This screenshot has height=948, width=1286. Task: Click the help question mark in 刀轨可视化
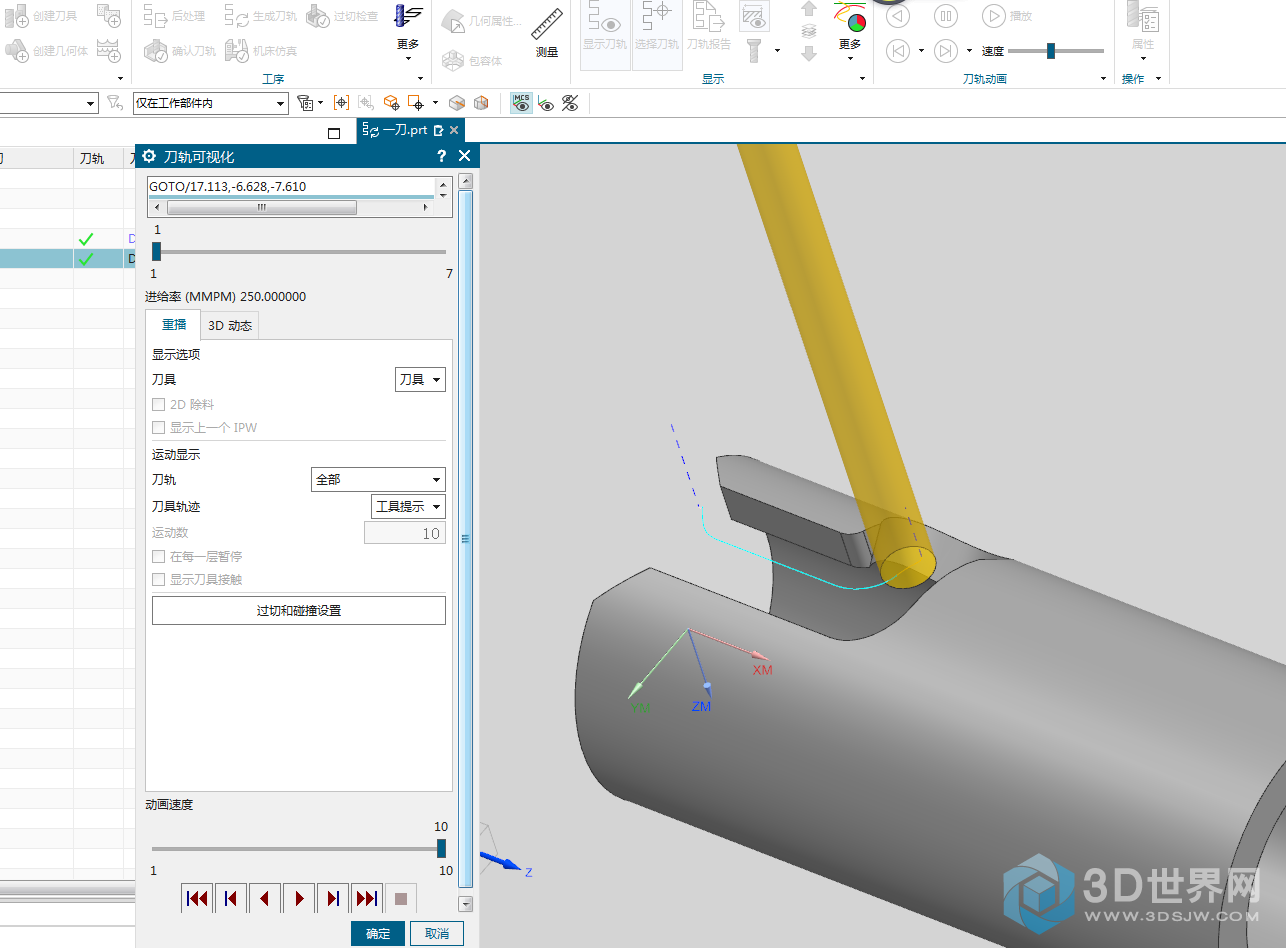441,156
